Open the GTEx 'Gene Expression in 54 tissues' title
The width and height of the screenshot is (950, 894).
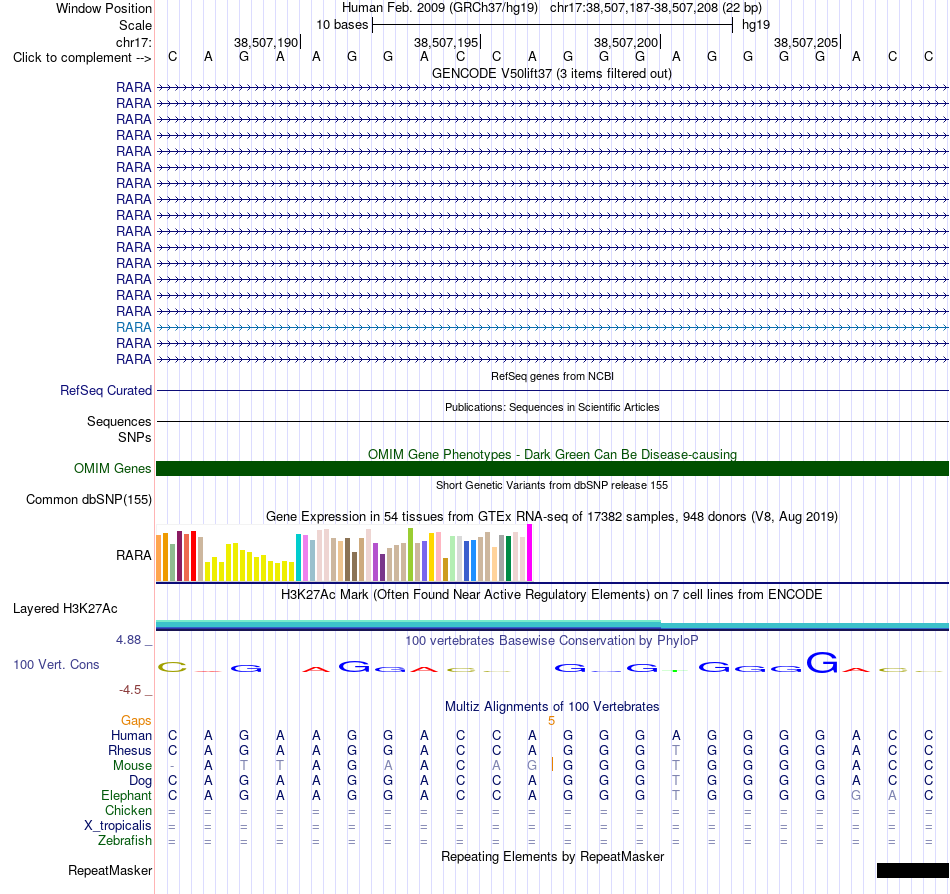click(552, 517)
